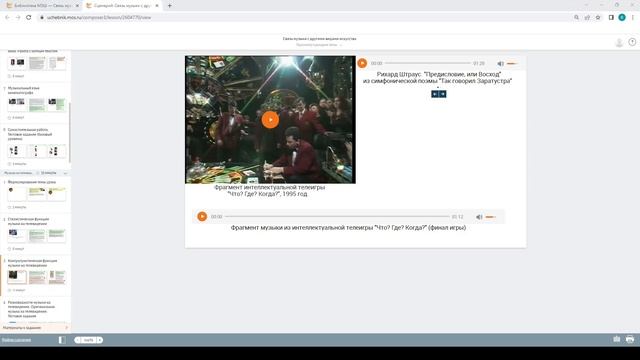
Task: Bookmark this page with the star icon
Action: point(598,18)
